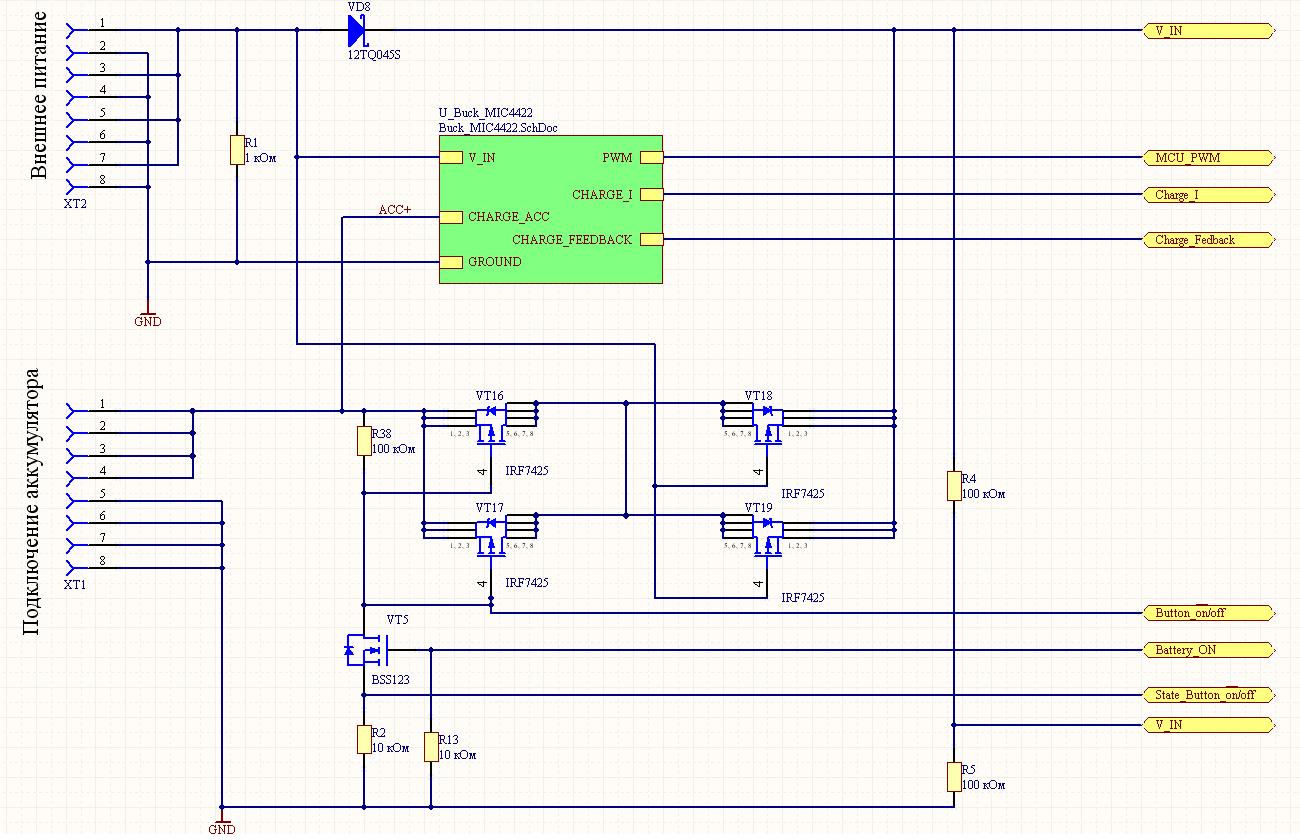Click the '100 кОм' value of R5

(x=983, y=784)
